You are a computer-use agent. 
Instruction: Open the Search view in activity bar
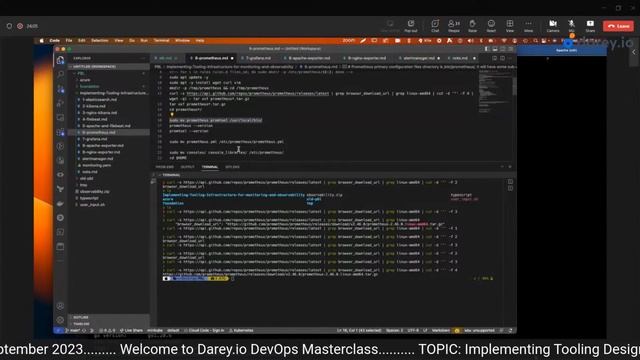pyautogui.click(x=60, y=74)
